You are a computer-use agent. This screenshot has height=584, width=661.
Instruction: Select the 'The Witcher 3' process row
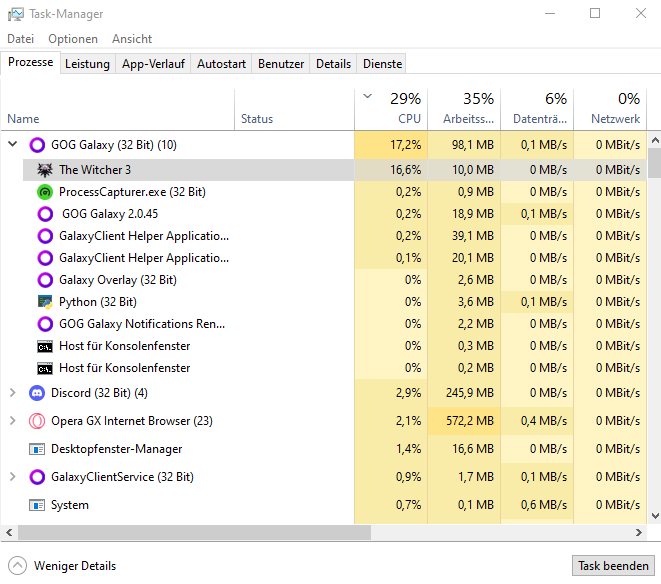click(x=335, y=170)
